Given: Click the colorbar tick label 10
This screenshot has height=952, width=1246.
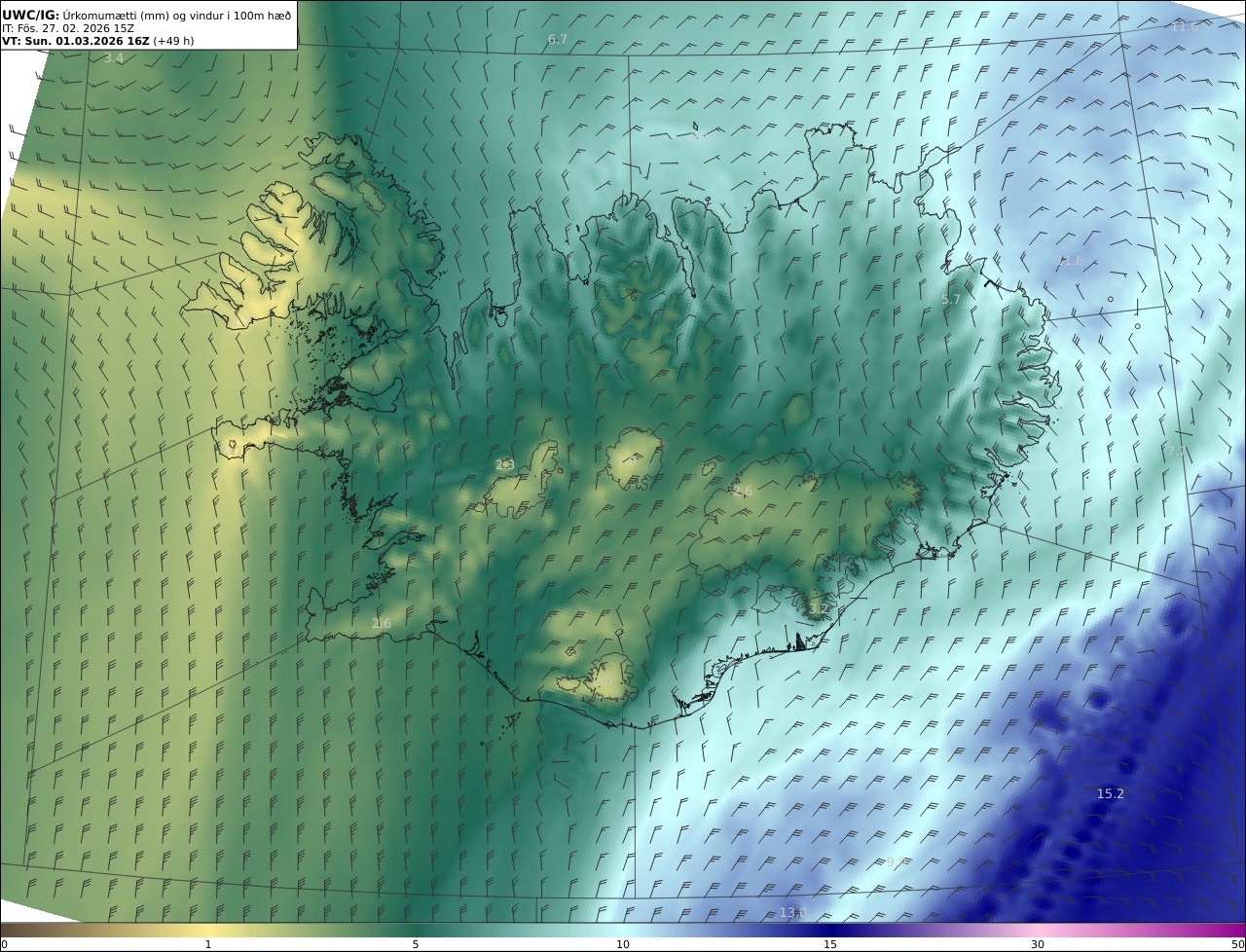Looking at the screenshot, I should [x=623, y=944].
